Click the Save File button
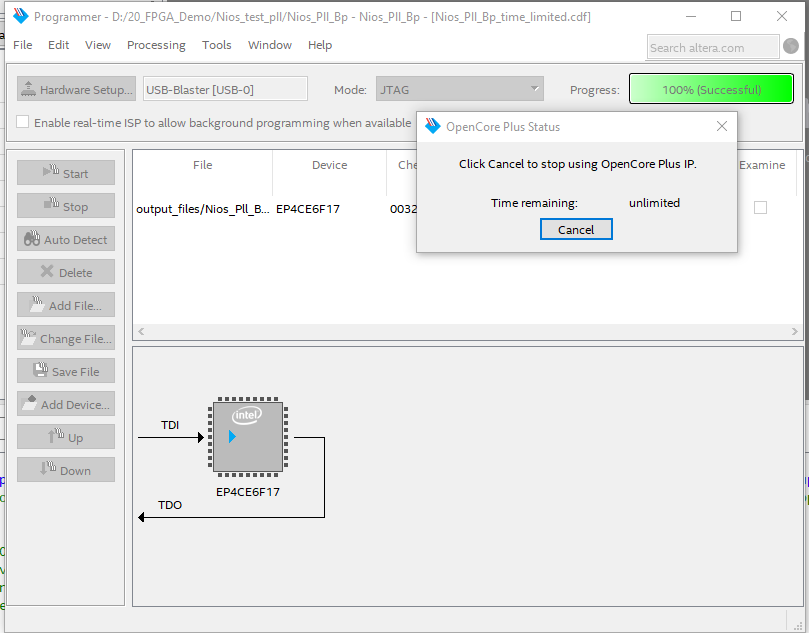809x633 pixels. tap(66, 371)
